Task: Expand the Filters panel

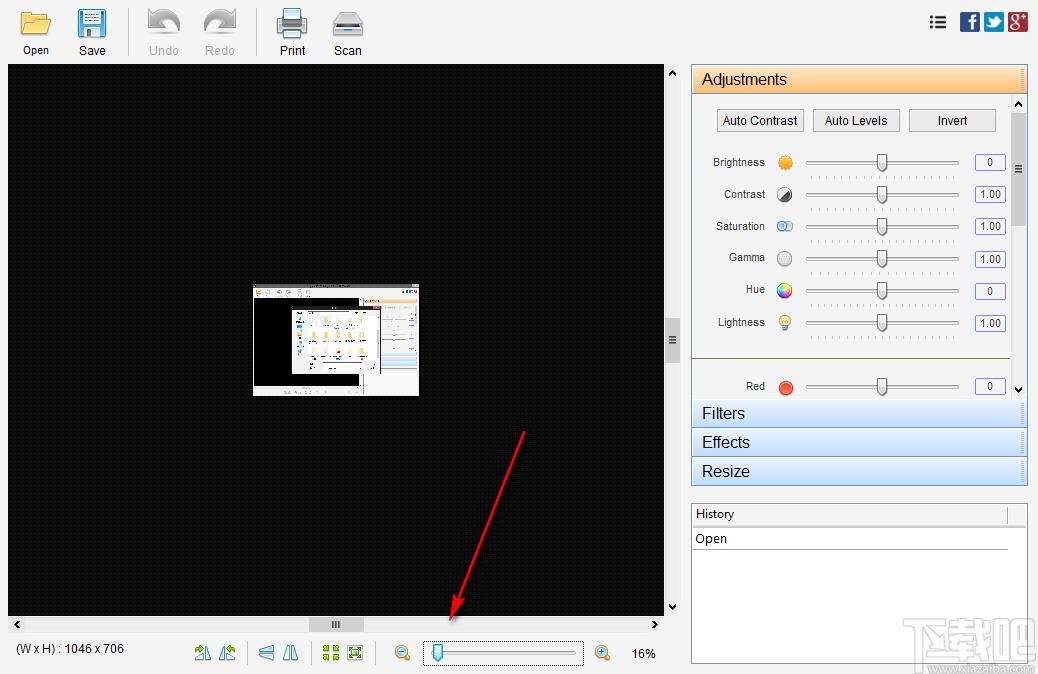Action: point(859,413)
